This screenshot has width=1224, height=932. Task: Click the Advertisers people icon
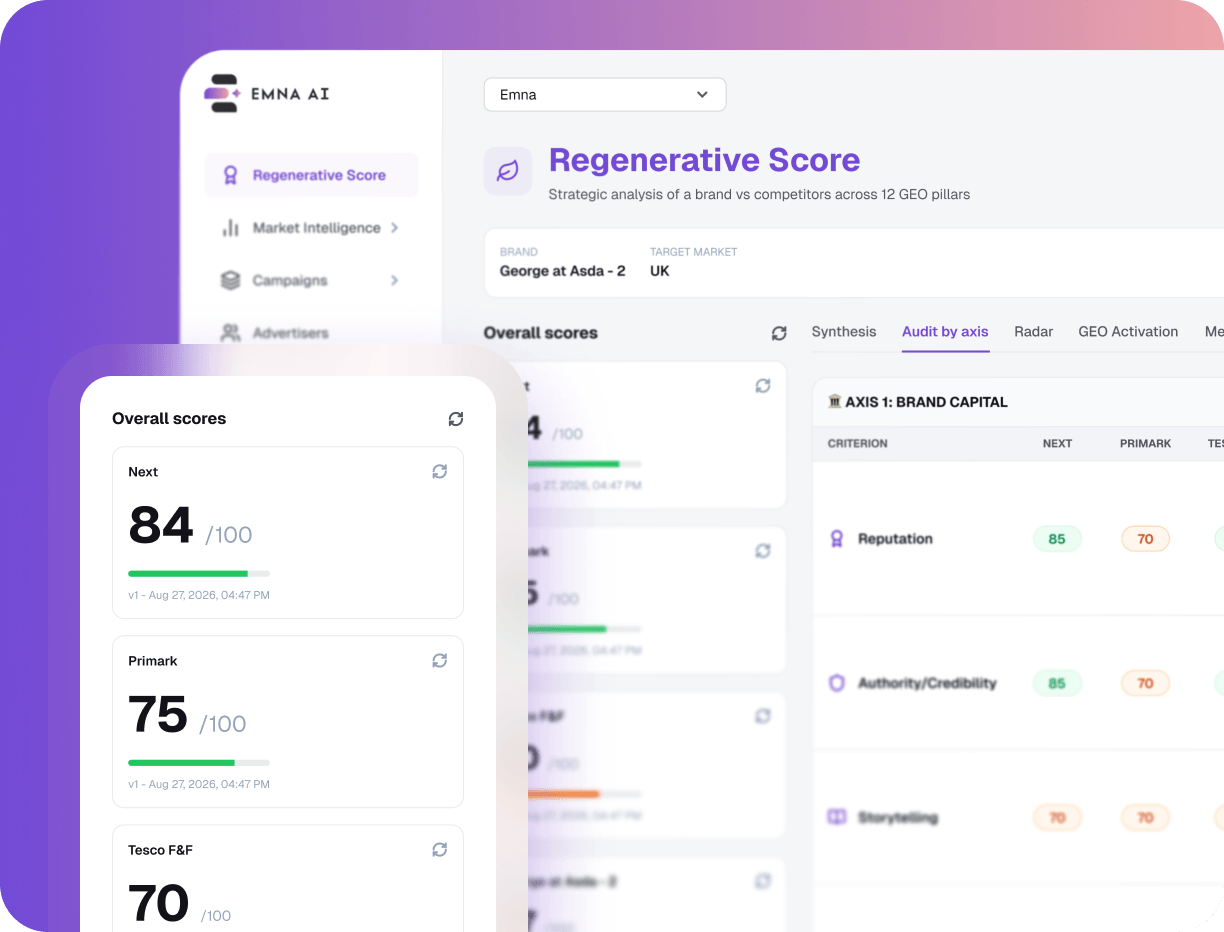tap(231, 333)
